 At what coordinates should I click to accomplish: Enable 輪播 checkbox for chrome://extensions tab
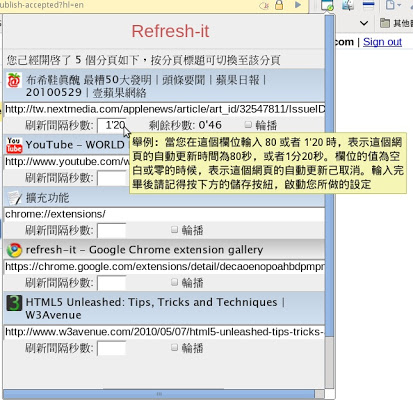pyautogui.click(x=174, y=230)
